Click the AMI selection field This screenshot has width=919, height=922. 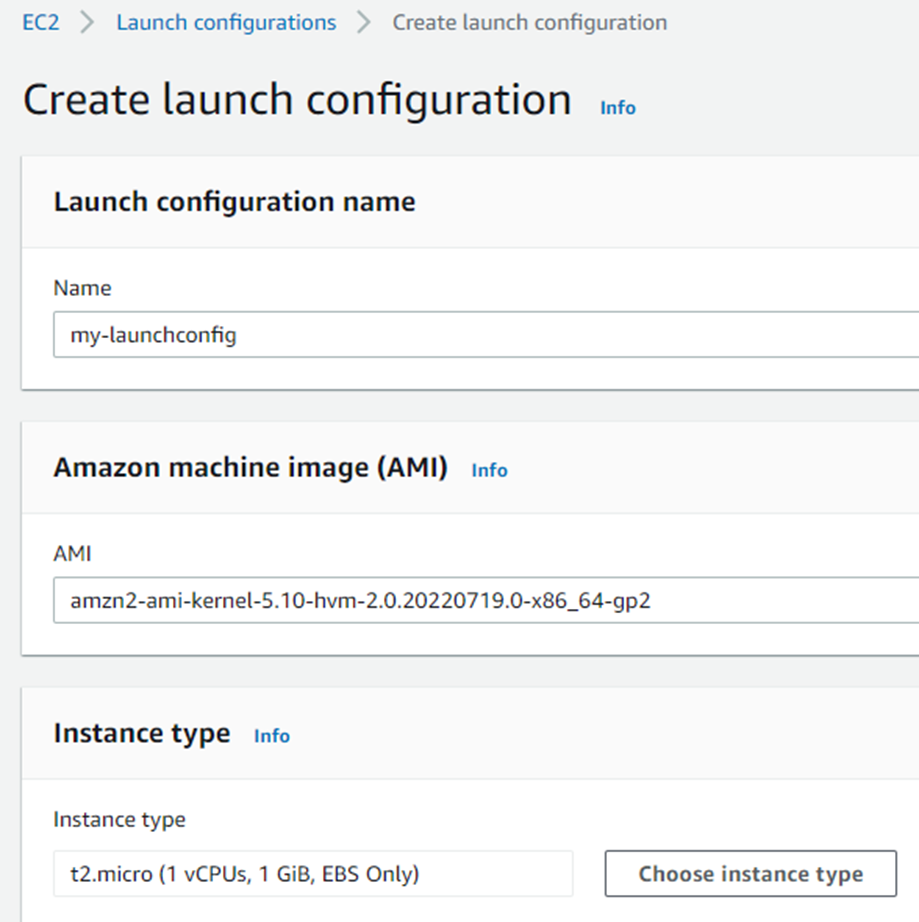coord(486,600)
